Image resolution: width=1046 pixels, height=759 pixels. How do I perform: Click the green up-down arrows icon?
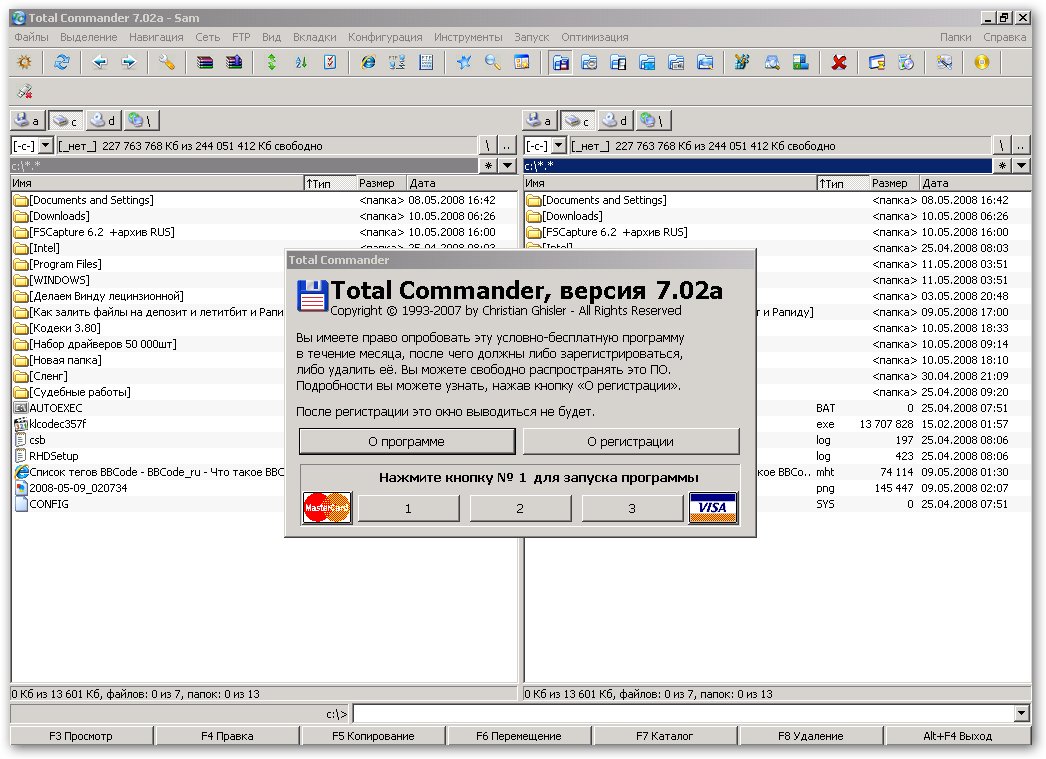(272, 63)
